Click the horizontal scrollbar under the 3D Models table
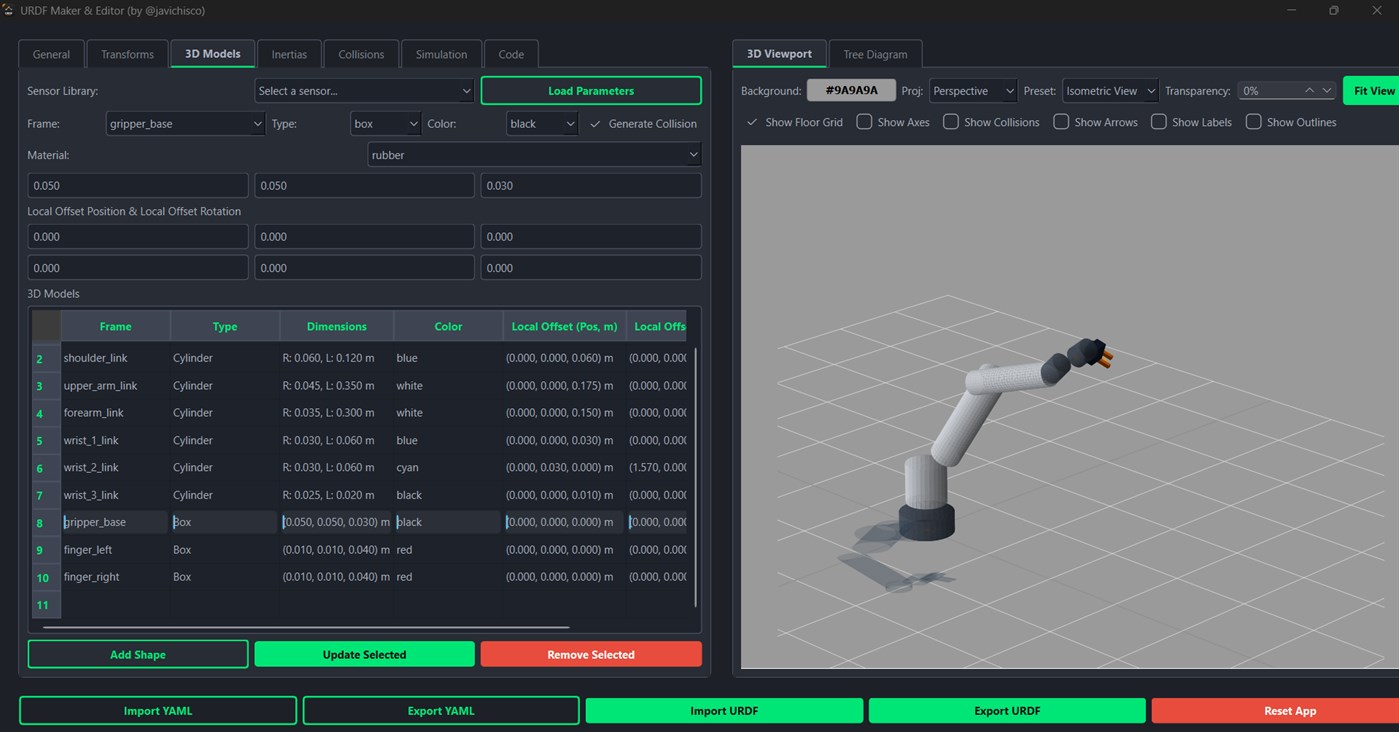The height and width of the screenshot is (732, 1399). coord(306,628)
